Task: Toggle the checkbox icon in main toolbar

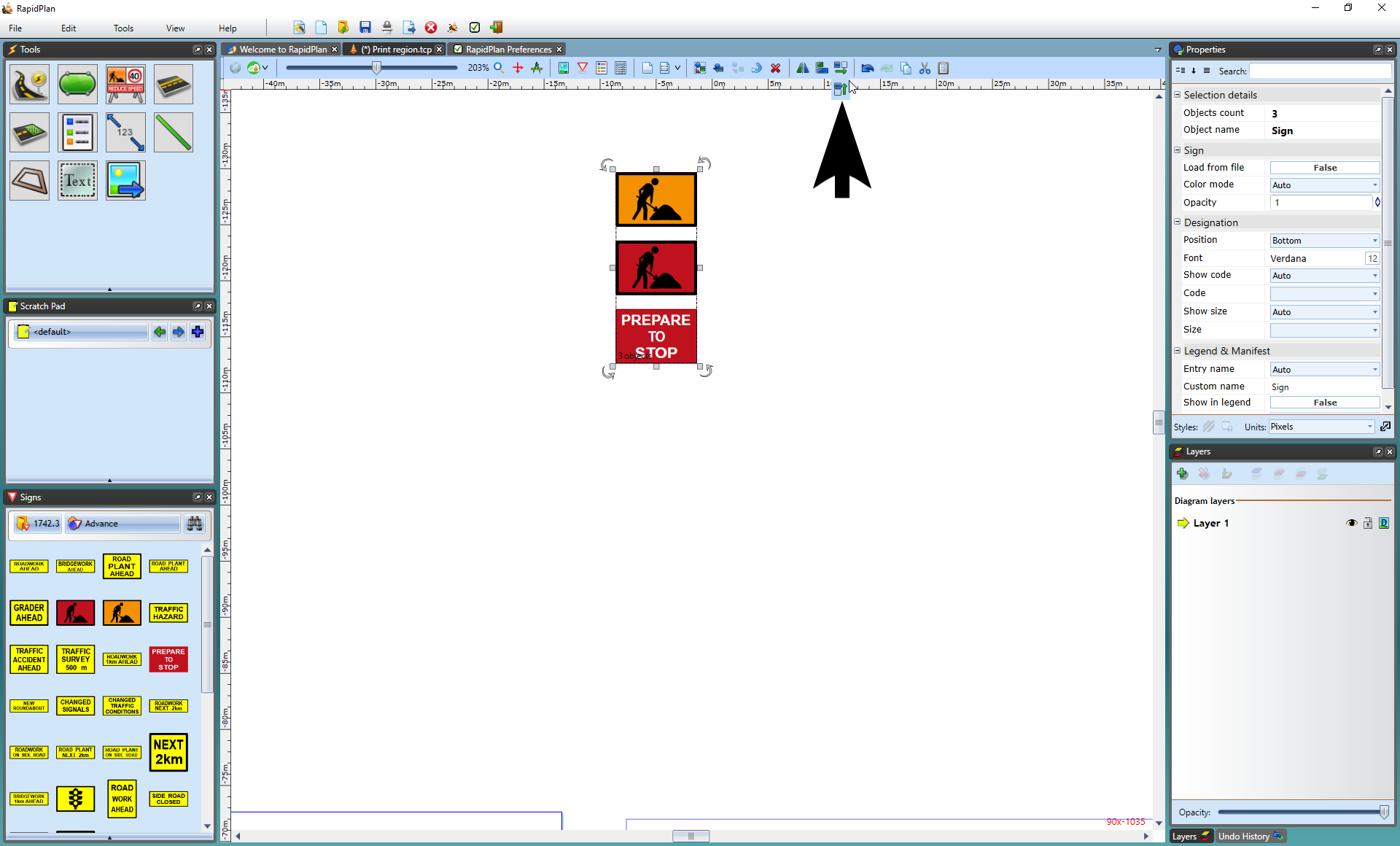Action: pos(475,28)
